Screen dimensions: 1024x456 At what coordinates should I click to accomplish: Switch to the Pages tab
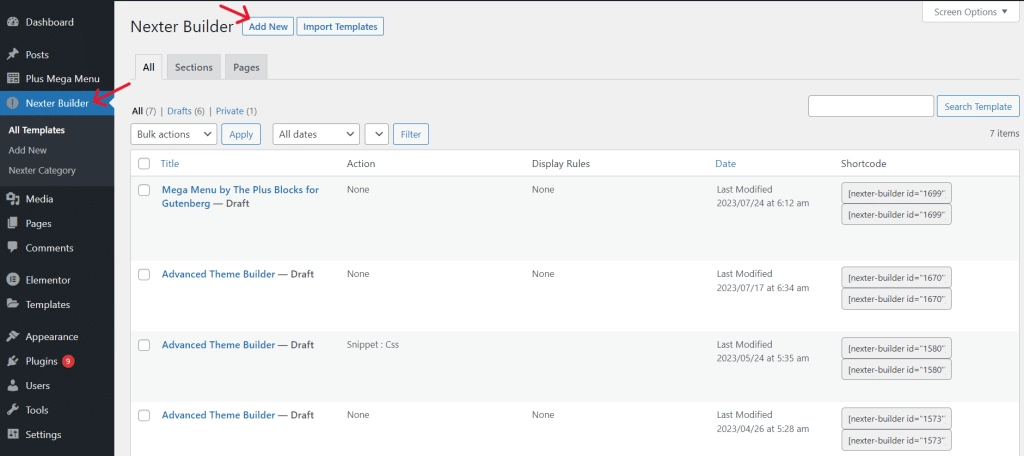point(246,68)
